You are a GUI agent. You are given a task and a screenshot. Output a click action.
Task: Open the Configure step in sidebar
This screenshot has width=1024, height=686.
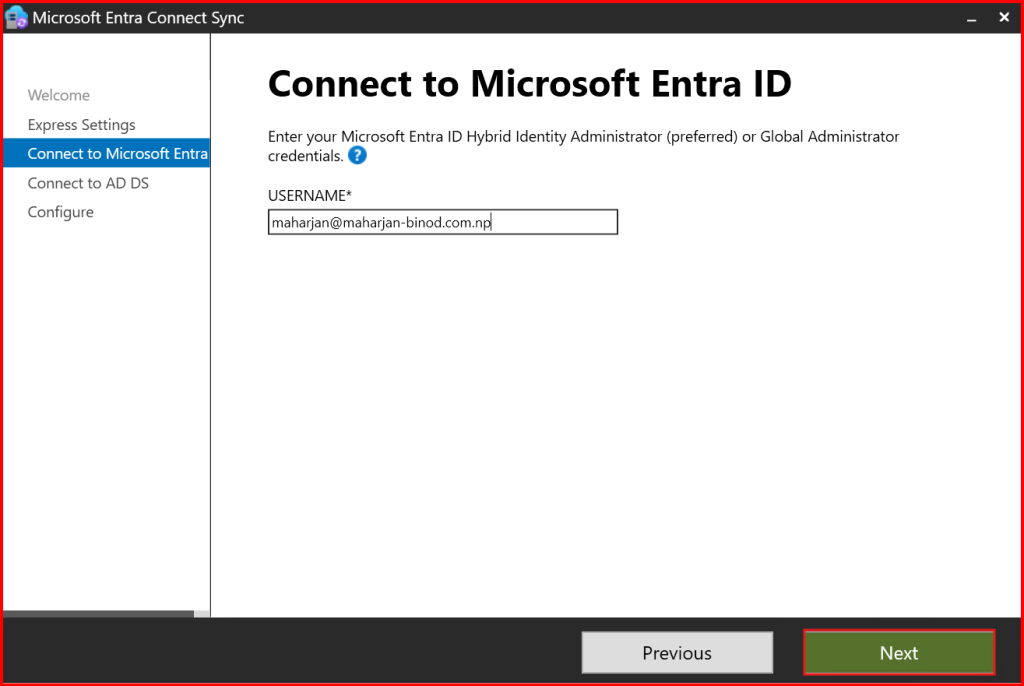point(60,212)
